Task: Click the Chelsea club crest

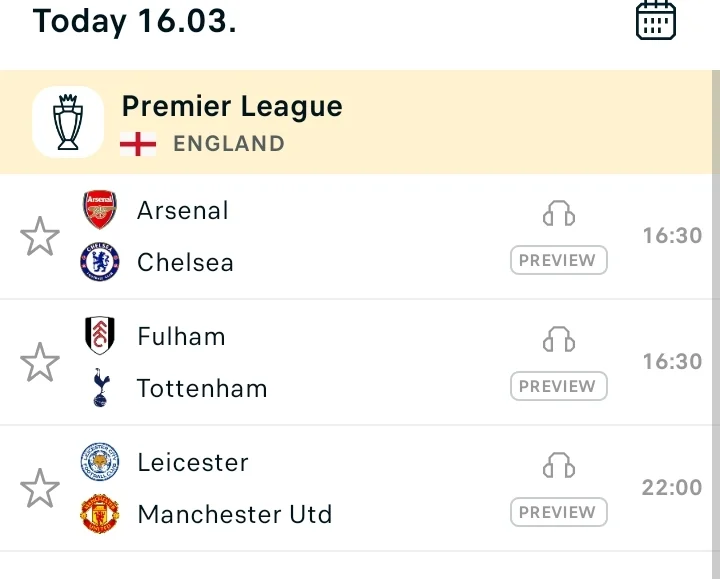Action: [100, 262]
